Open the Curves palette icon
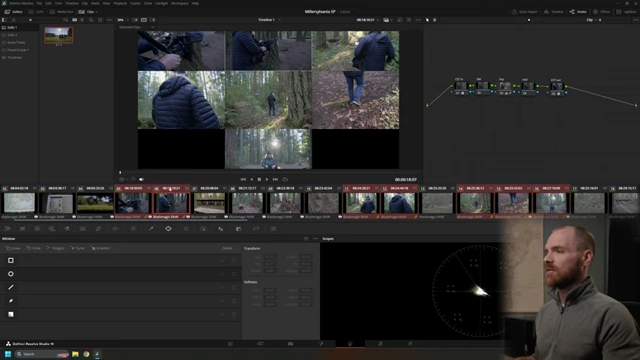The width and height of the screenshot is (640, 360). click(x=98, y=229)
